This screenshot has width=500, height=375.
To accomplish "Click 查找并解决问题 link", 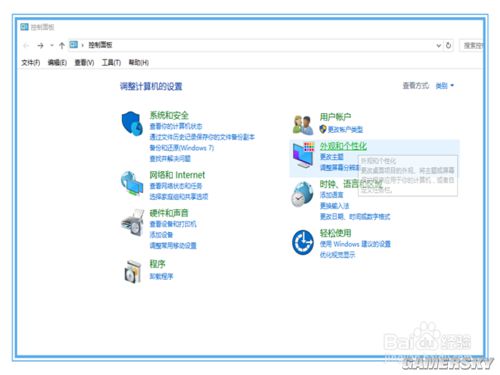I will (170, 158).
